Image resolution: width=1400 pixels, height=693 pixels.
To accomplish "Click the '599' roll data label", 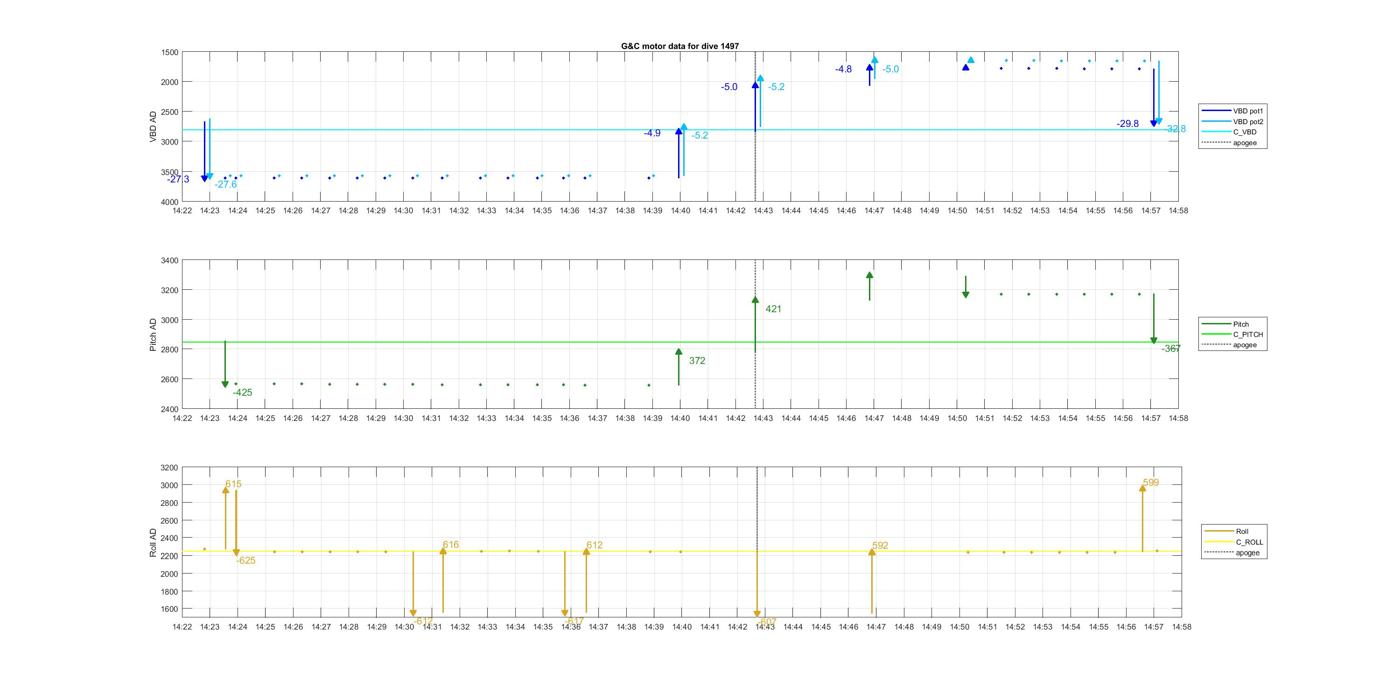I will pos(1151,483).
